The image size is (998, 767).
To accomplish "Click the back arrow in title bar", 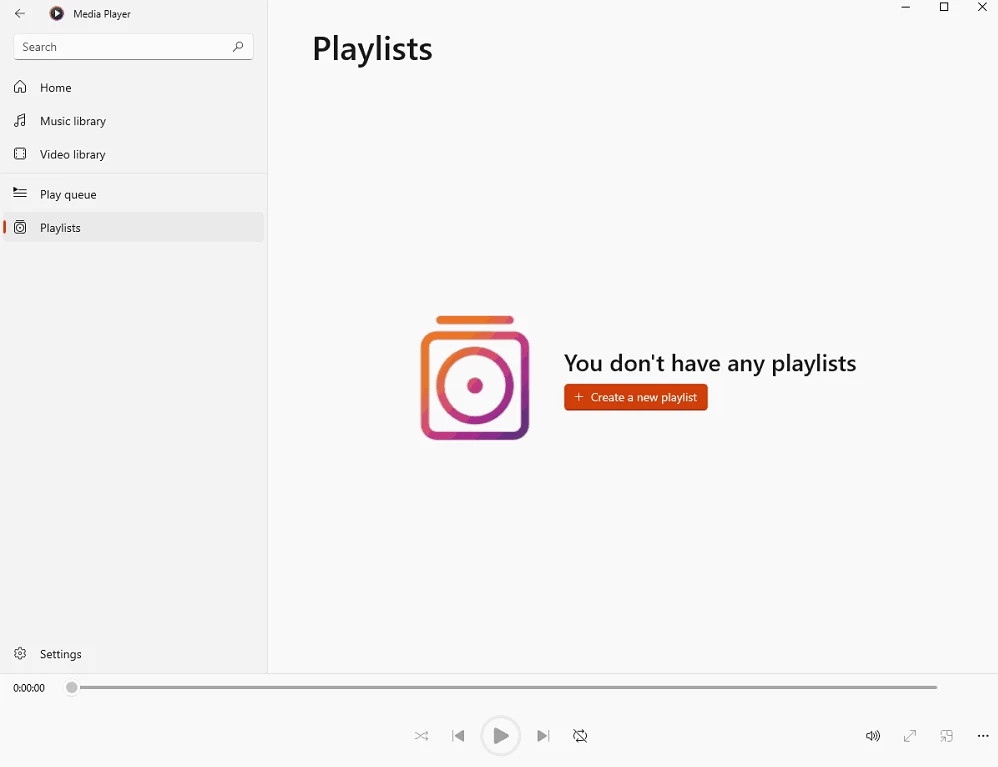I will pyautogui.click(x=20, y=14).
